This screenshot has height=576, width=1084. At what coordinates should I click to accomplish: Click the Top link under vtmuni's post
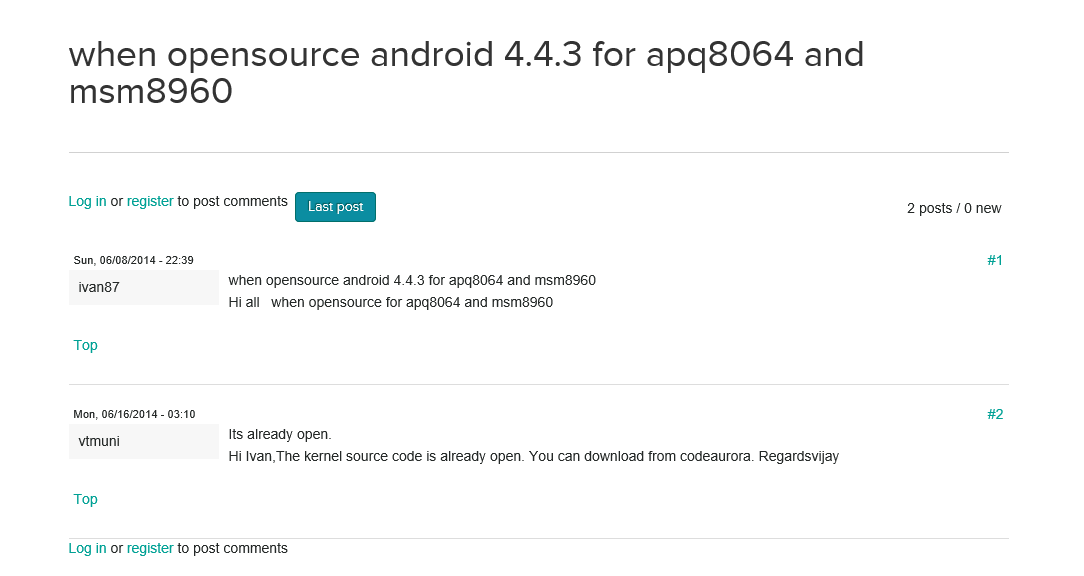(x=86, y=499)
